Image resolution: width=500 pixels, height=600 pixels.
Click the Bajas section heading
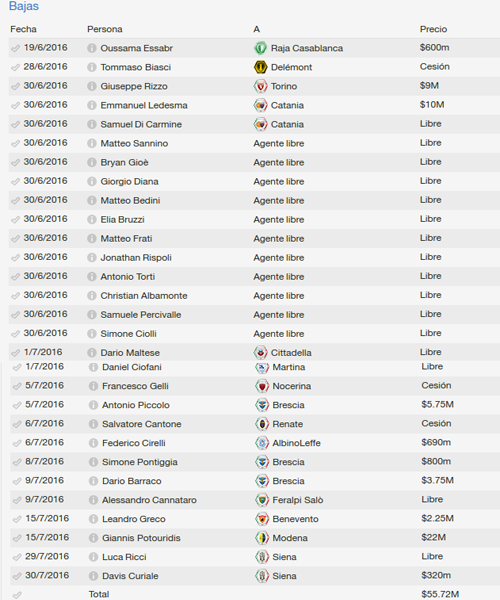click(x=24, y=6)
